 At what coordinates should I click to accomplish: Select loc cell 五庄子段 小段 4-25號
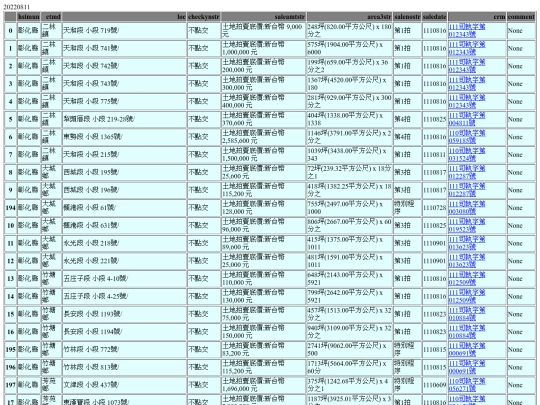[124, 297]
